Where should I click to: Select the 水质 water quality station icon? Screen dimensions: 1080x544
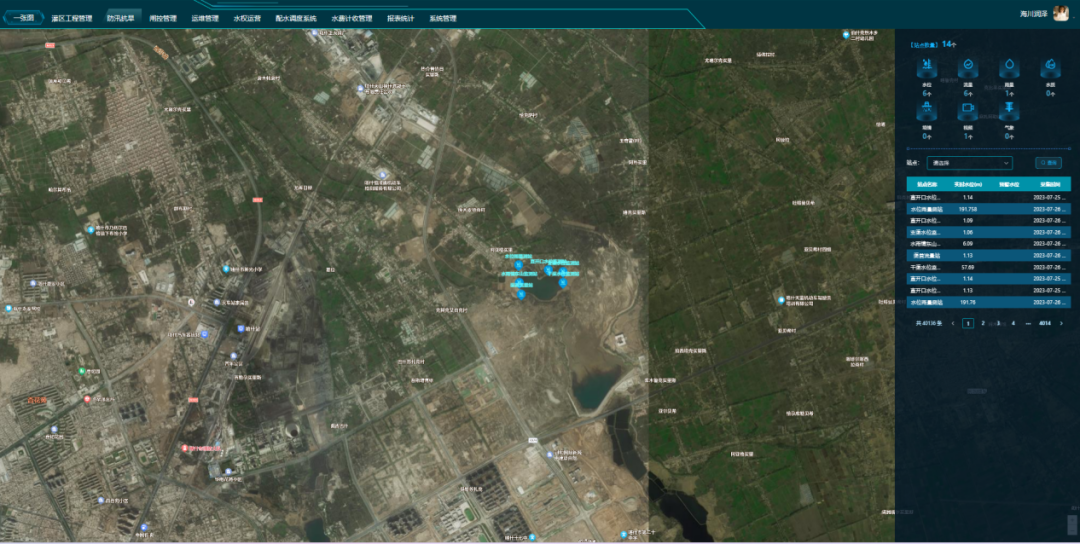pyautogui.click(x=1050, y=68)
